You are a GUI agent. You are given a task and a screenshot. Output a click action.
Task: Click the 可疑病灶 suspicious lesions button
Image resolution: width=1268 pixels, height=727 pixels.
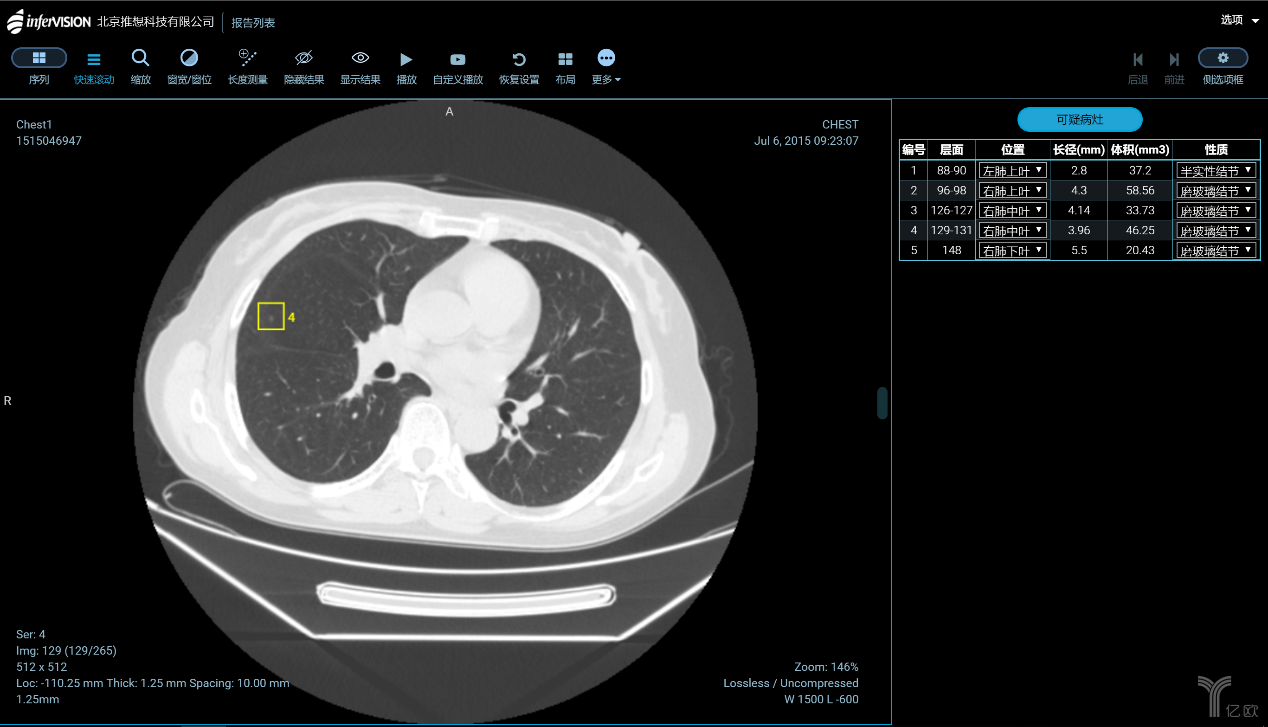coord(1079,120)
